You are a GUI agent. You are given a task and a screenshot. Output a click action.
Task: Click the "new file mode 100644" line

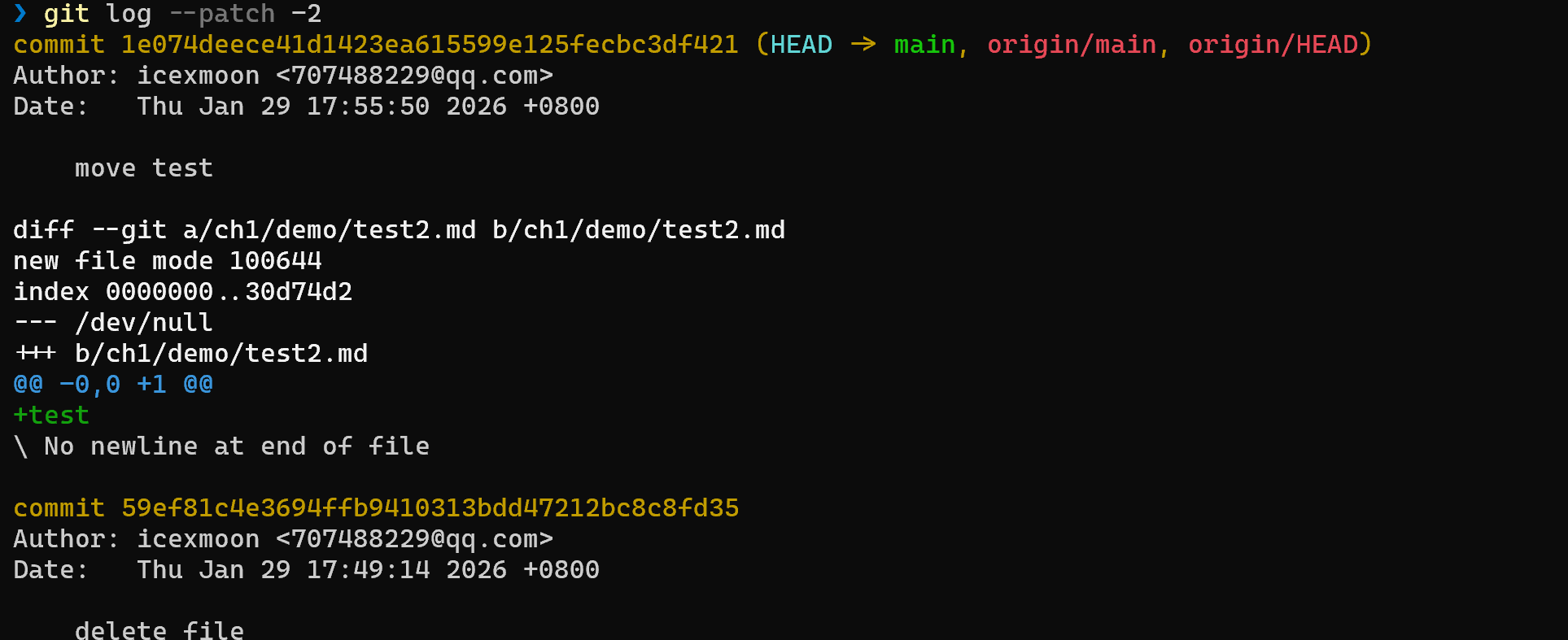[x=168, y=261]
